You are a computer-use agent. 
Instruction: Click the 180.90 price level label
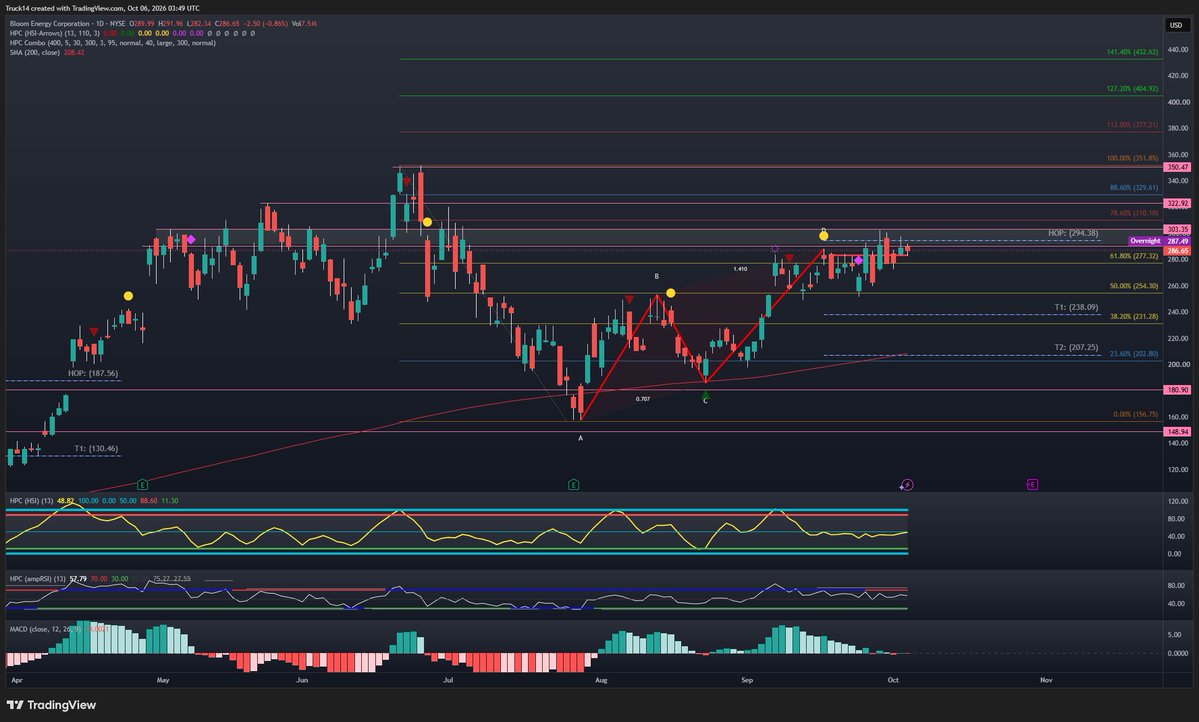coord(1177,390)
